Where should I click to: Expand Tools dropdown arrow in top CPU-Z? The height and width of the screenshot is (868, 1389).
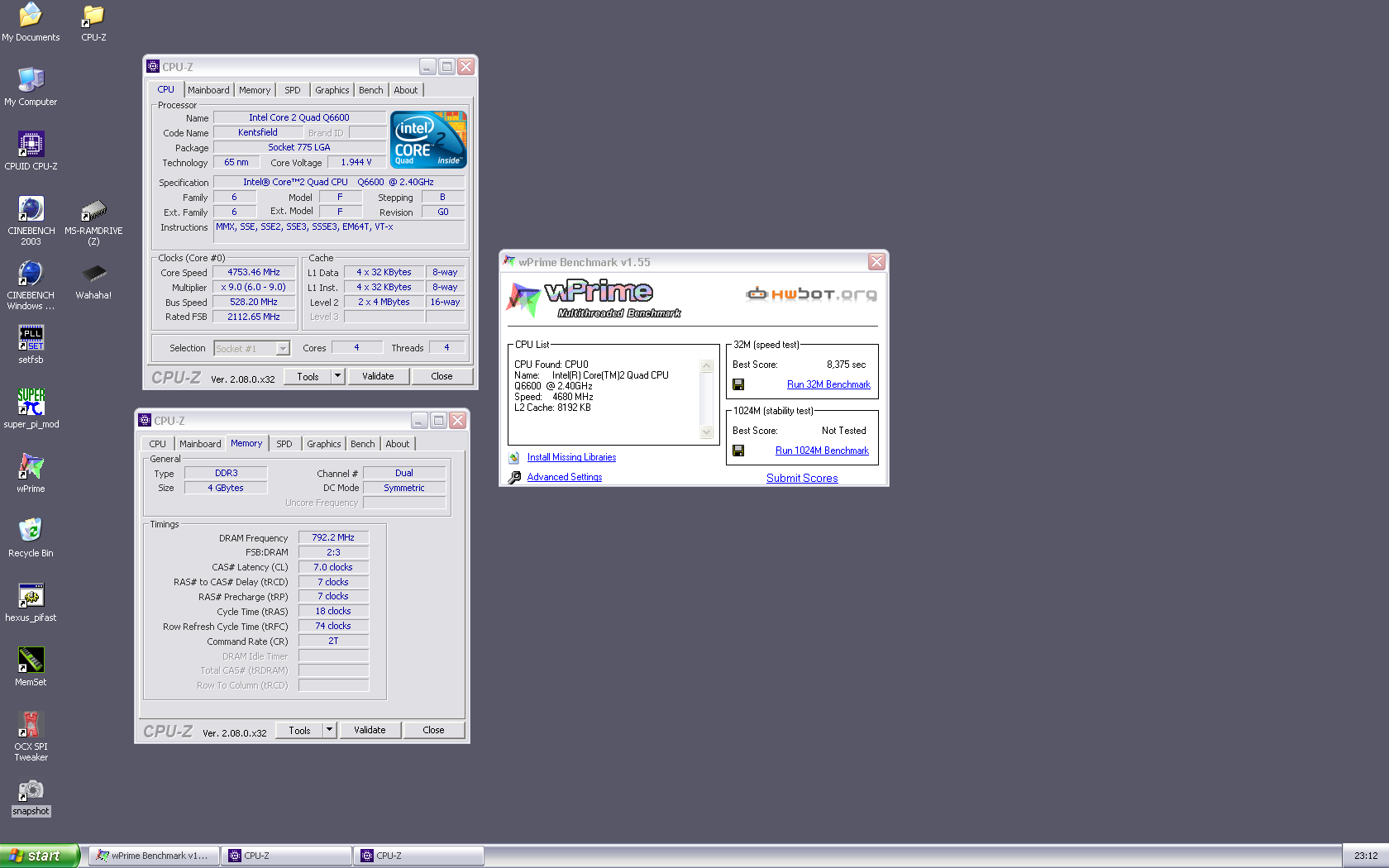coord(337,376)
